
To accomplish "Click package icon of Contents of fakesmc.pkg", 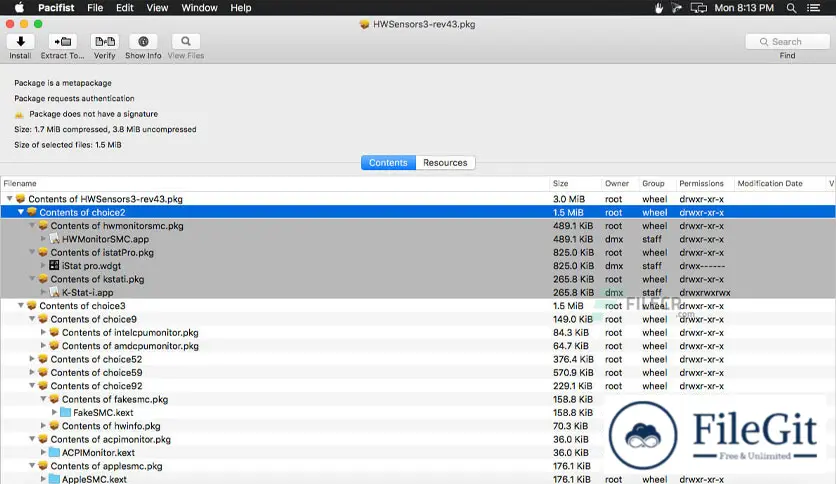I will 54,399.
